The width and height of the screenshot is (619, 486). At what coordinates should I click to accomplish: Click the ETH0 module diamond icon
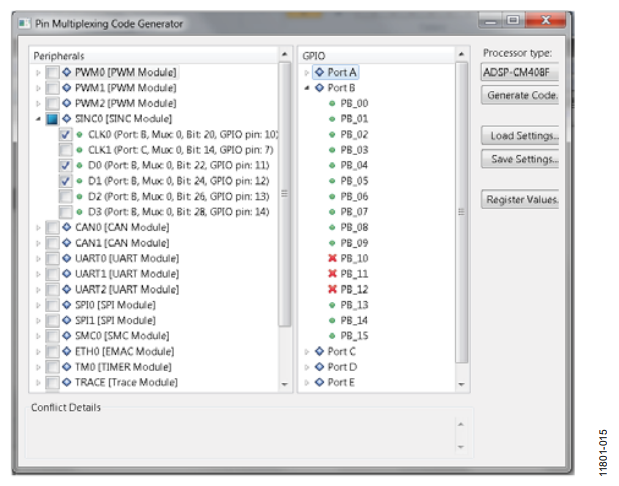click(67, 351)
